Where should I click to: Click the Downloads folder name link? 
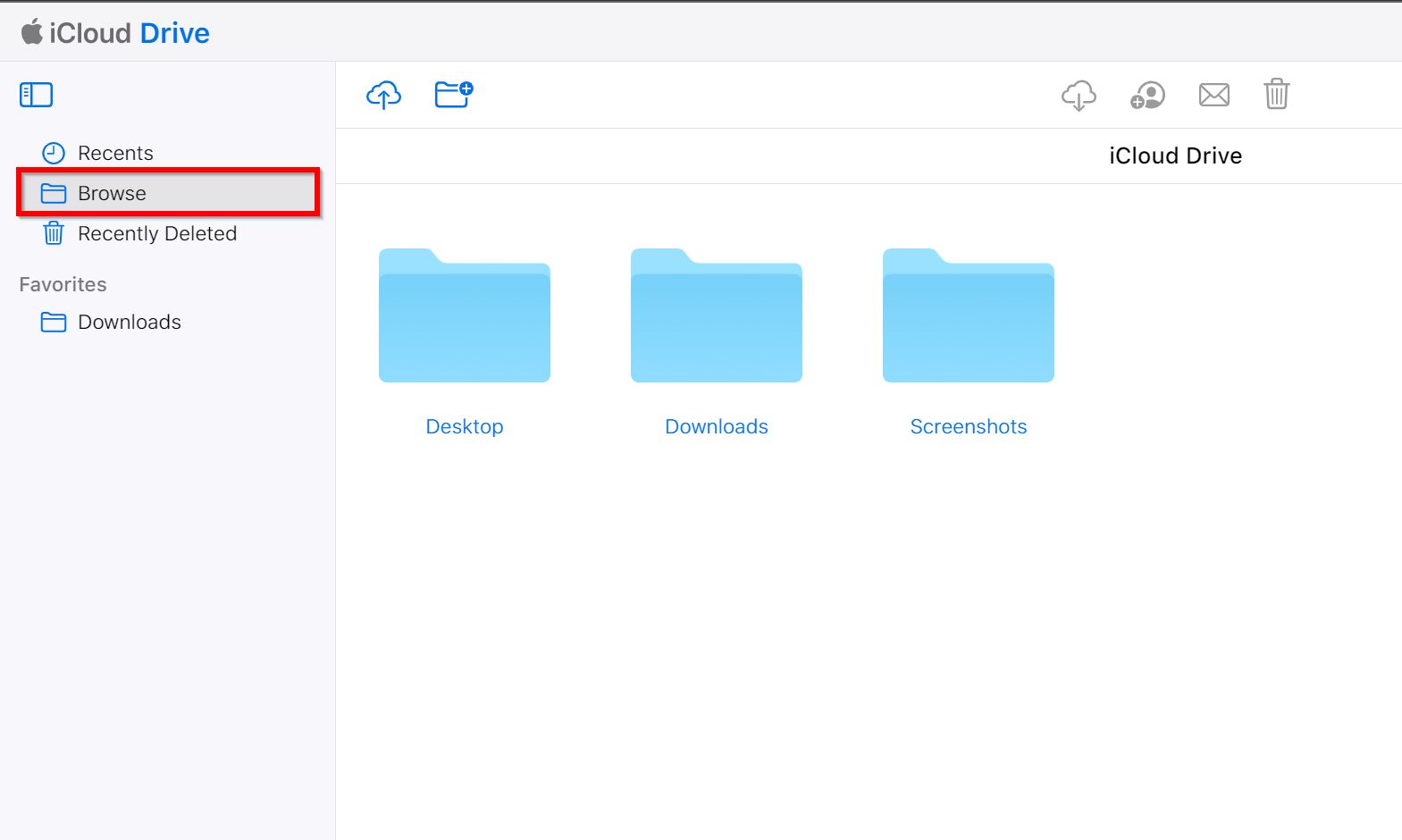tap(717, 426)
